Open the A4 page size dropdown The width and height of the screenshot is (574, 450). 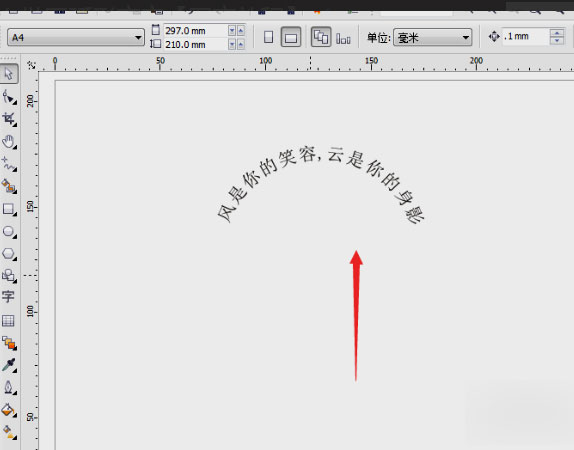click(76, 37)
